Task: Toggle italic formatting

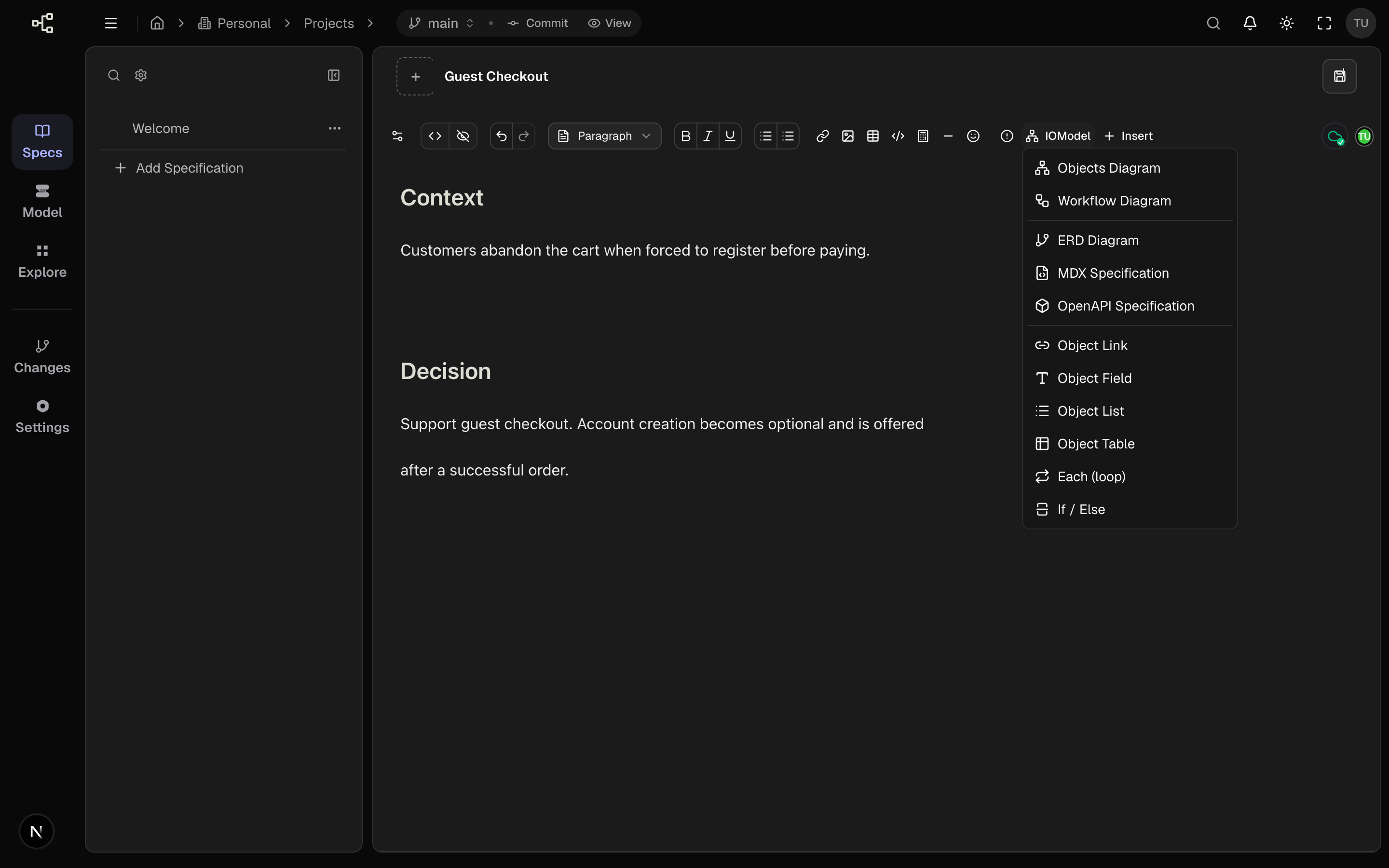Action: pyautogui.click(x=708, y=136)
